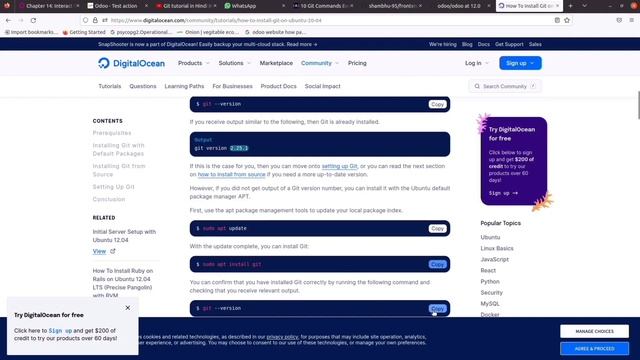Switch to the 'odoo/odoo at 12.0' tab
Screen dimensions: 640x360
(x=459, y=6)
